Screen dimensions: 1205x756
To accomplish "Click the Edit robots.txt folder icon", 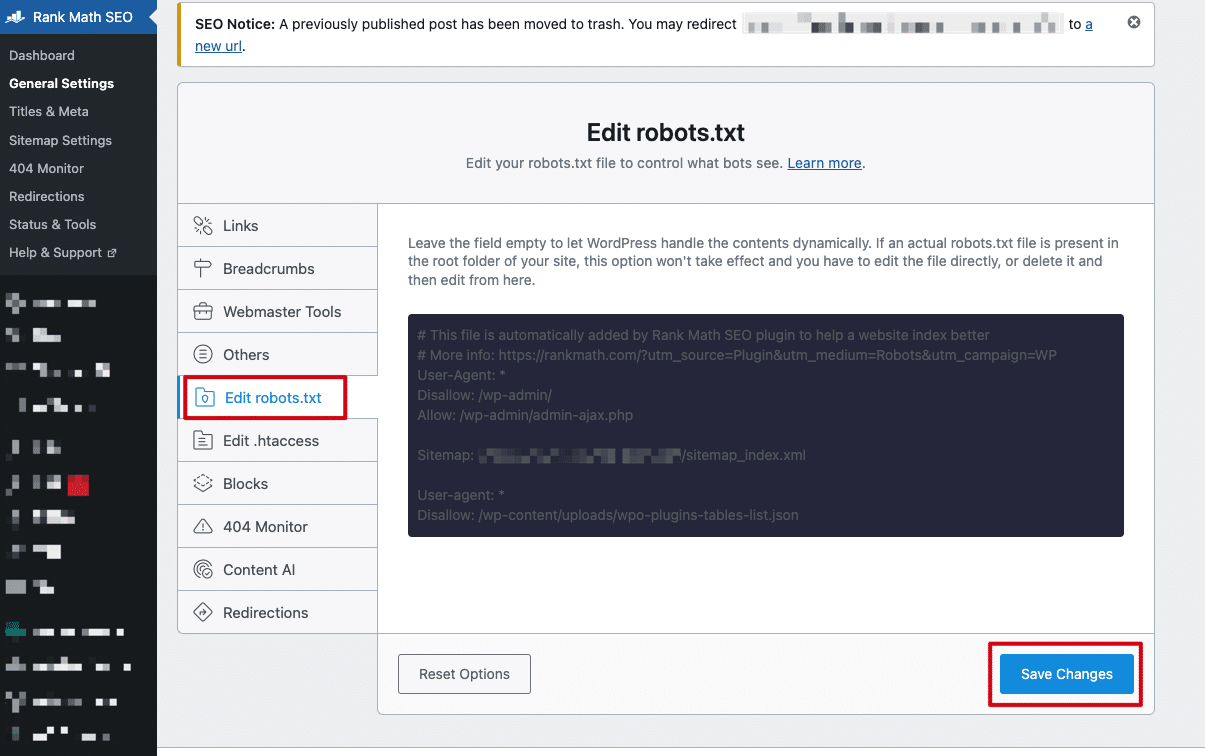I will [204, 398].
